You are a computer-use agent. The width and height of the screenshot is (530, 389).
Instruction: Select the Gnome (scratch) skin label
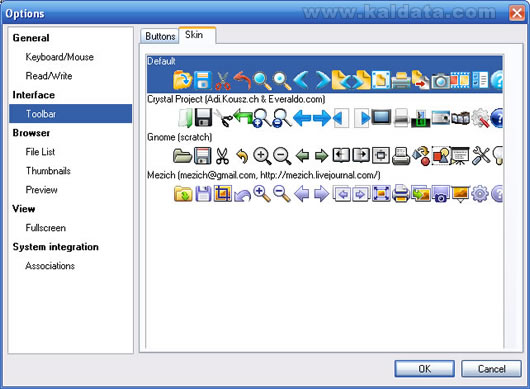click(179, 137)
